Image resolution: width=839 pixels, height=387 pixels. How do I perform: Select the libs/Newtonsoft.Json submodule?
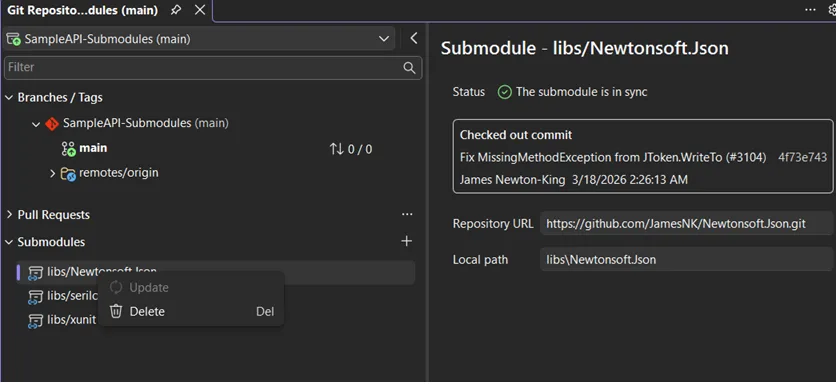point(216,272)
